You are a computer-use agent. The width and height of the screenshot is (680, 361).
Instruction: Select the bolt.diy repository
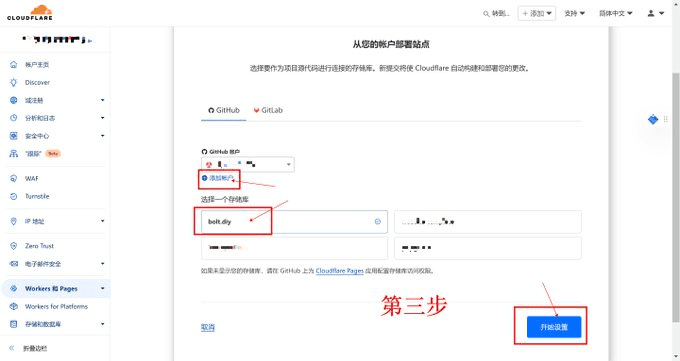(294, 222)
